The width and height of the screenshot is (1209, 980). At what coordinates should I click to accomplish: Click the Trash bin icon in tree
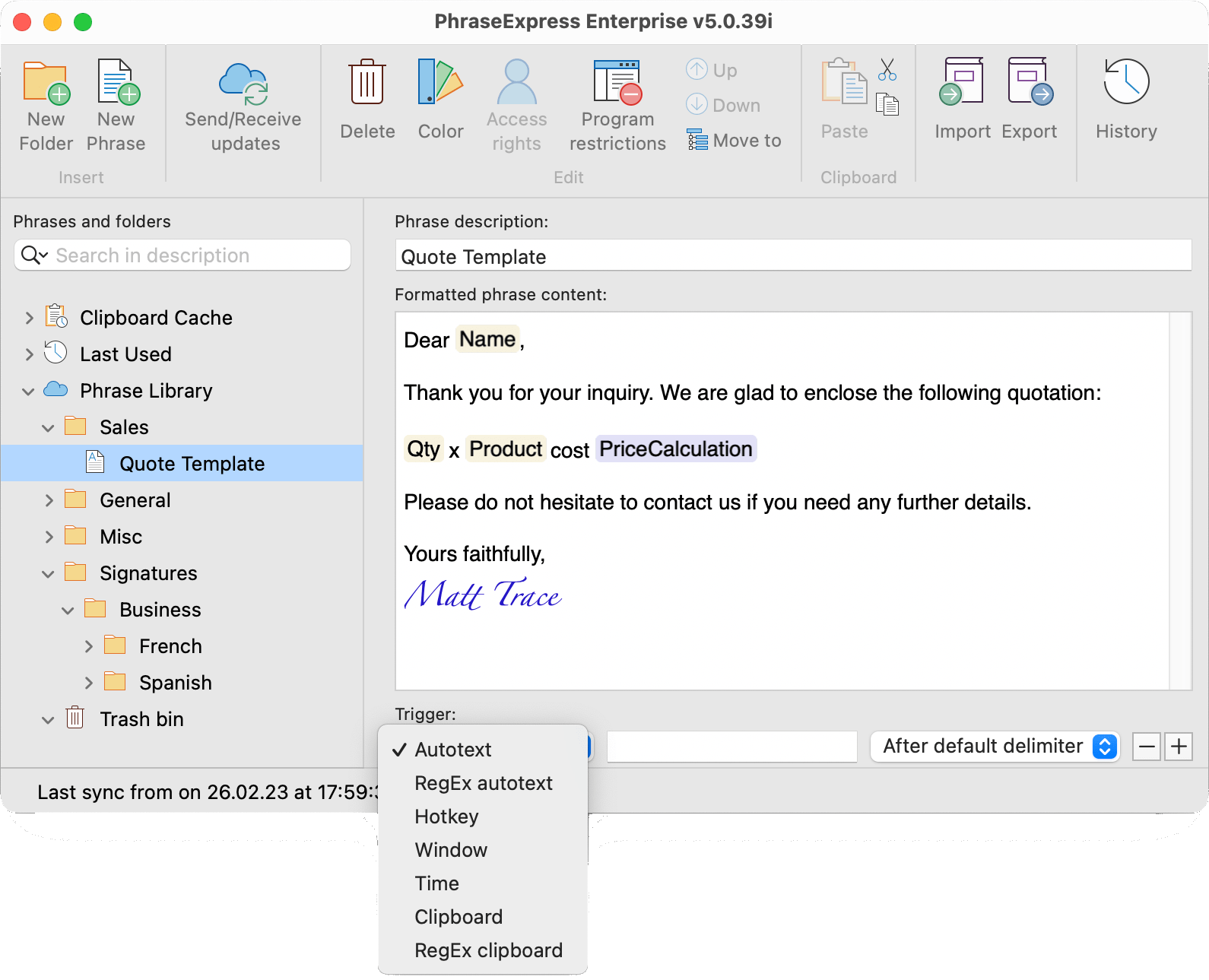point(75,718)
